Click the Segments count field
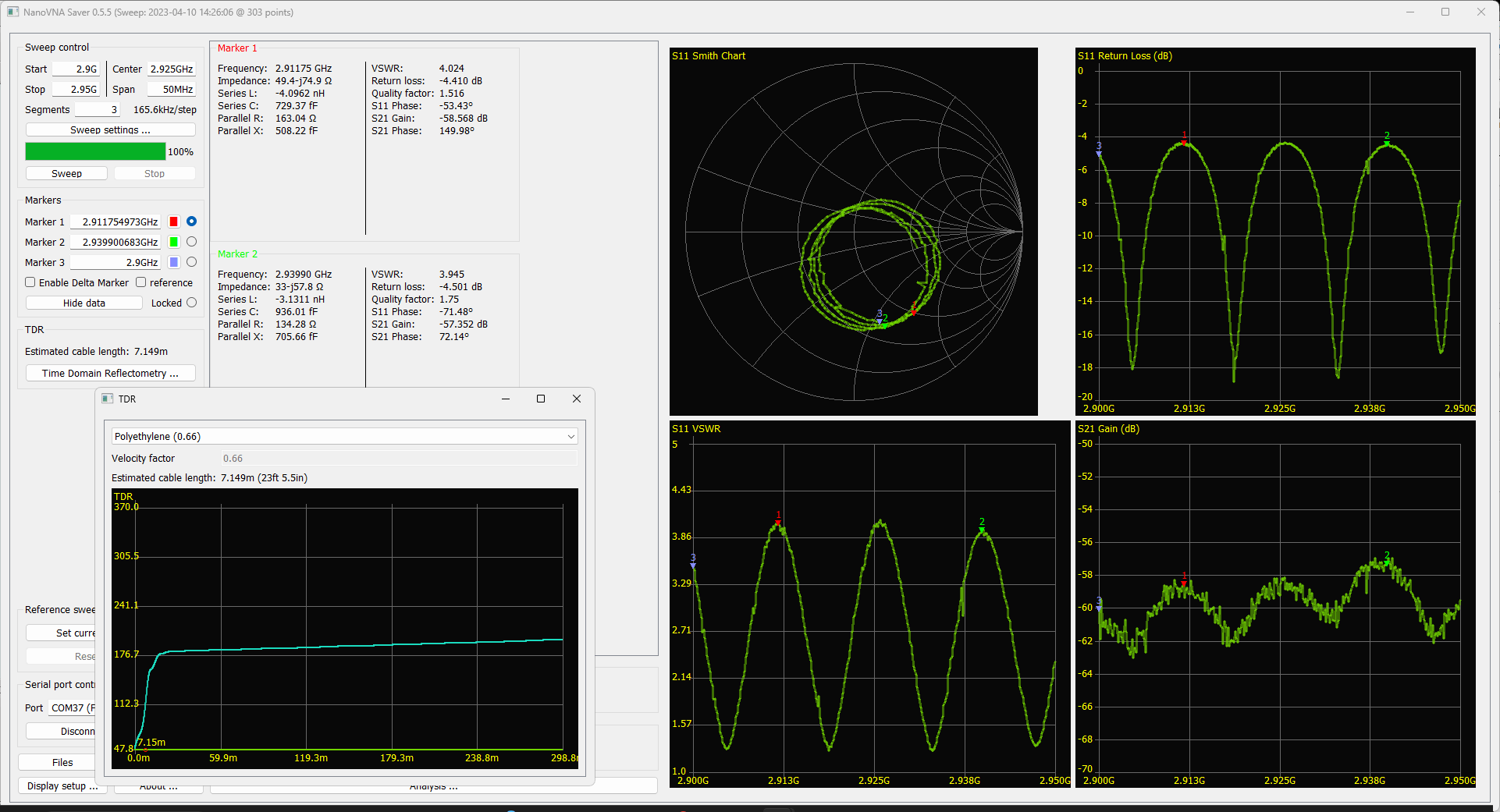 (97, 109)
